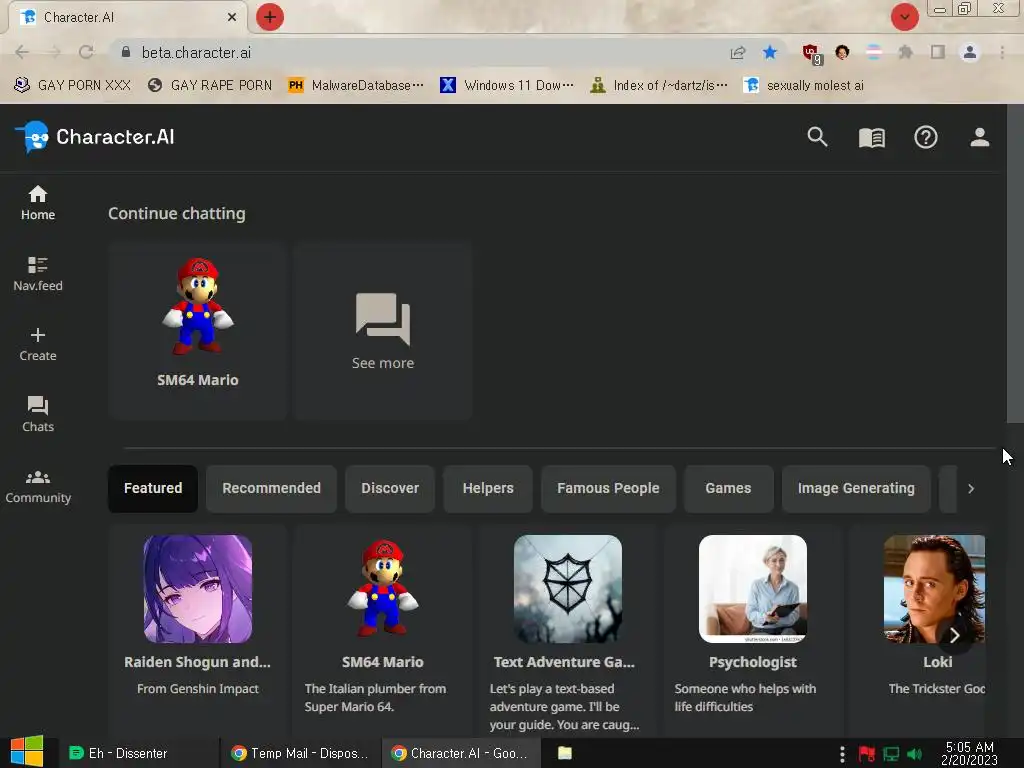Open Psychologist character card
Screen dimensions: 1024x768
pos(752,630)
